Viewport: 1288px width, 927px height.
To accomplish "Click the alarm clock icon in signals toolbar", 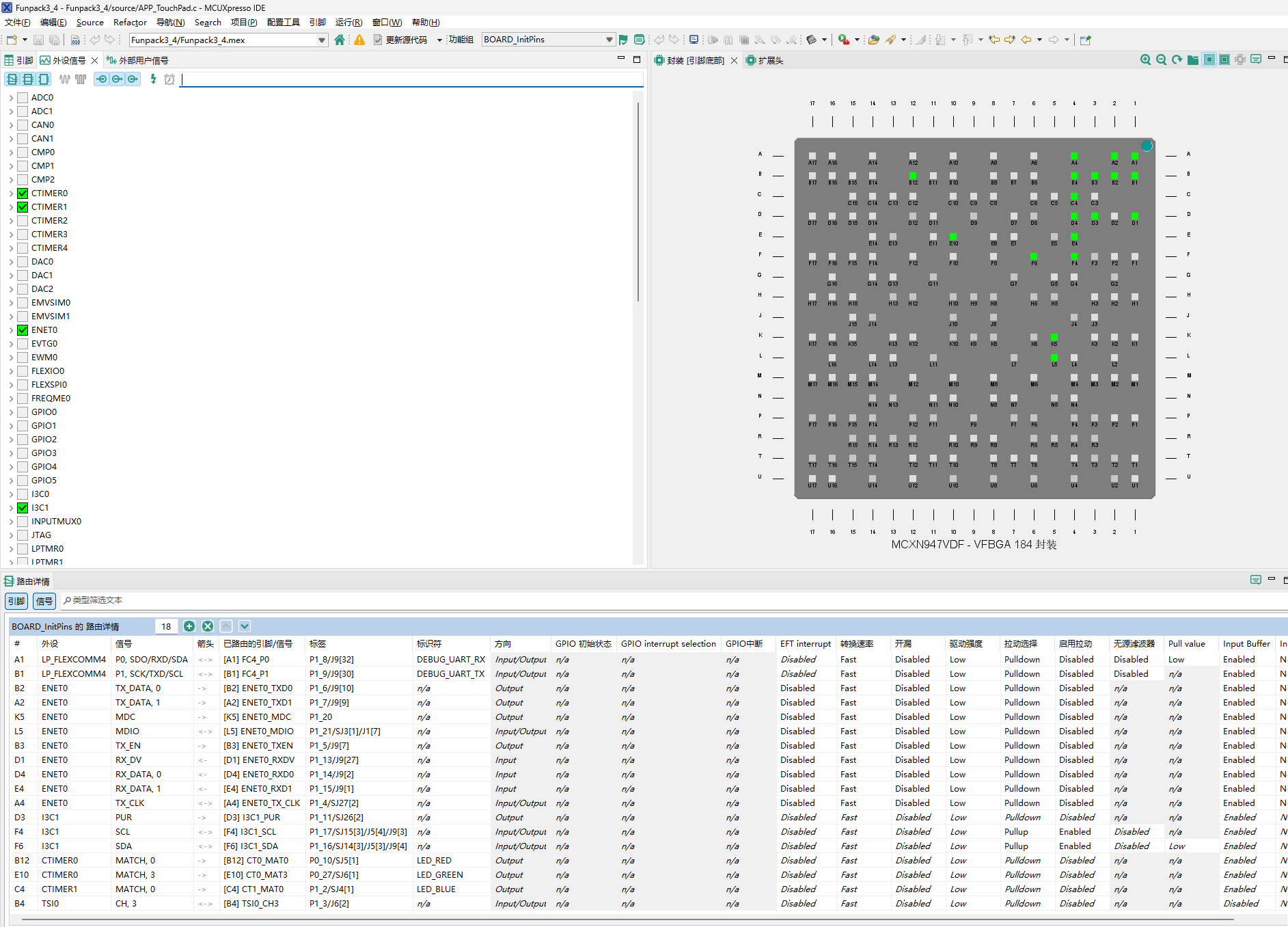I will point(169,79).
